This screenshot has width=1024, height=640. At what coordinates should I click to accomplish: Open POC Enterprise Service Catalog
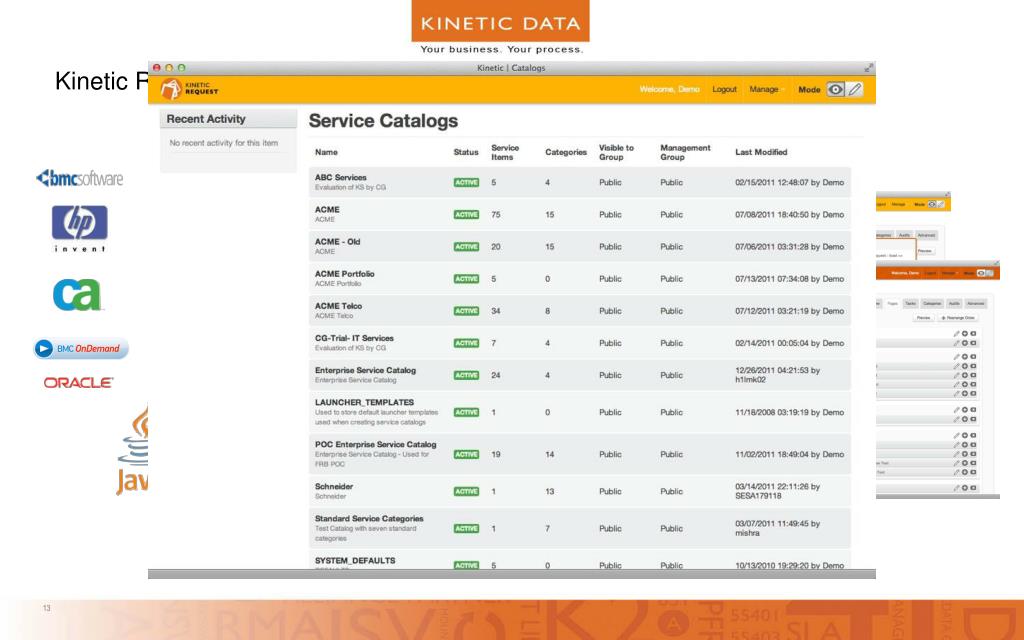[x=376, y=444]
